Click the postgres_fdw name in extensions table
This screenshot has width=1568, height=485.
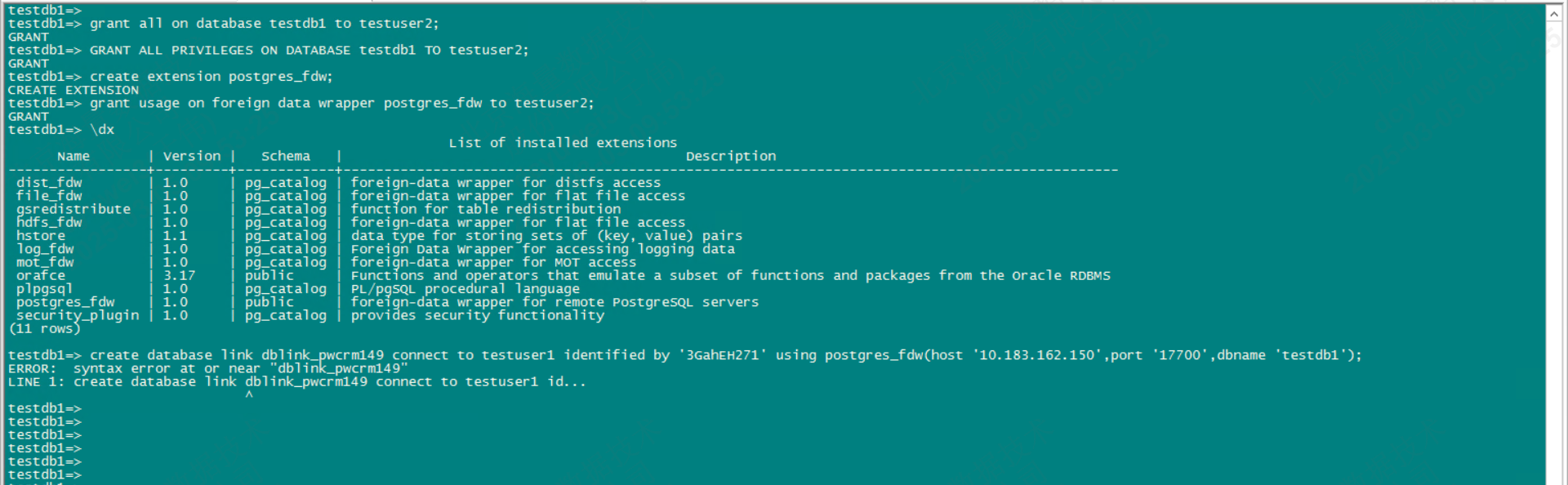coord(65,302)
